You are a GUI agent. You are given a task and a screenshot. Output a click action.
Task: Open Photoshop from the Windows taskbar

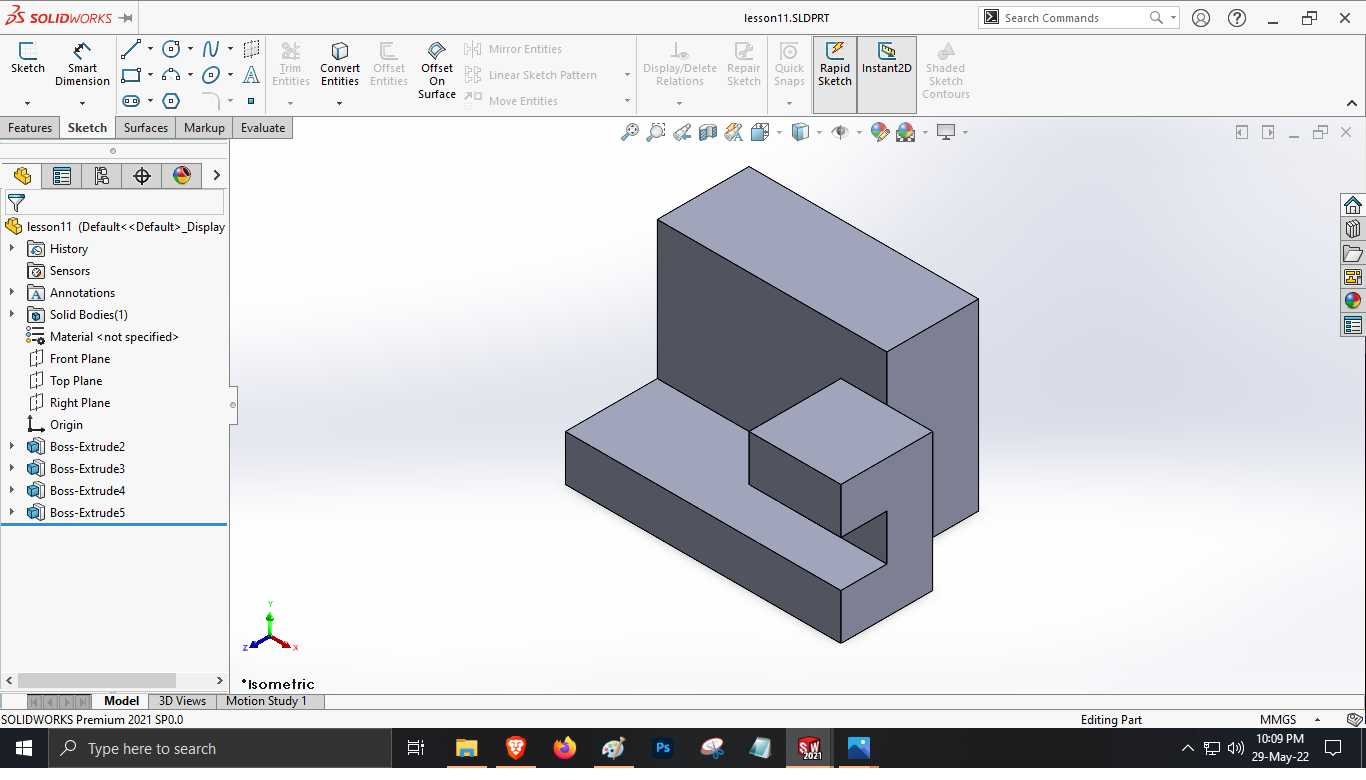[x=662, y=747]
